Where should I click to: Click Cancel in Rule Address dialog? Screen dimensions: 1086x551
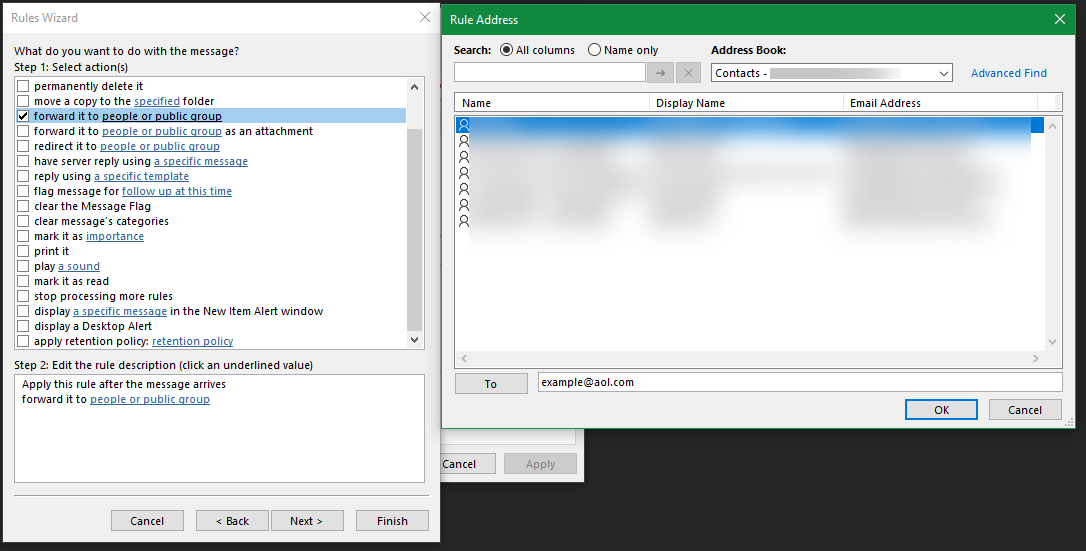pos(1025,410)
